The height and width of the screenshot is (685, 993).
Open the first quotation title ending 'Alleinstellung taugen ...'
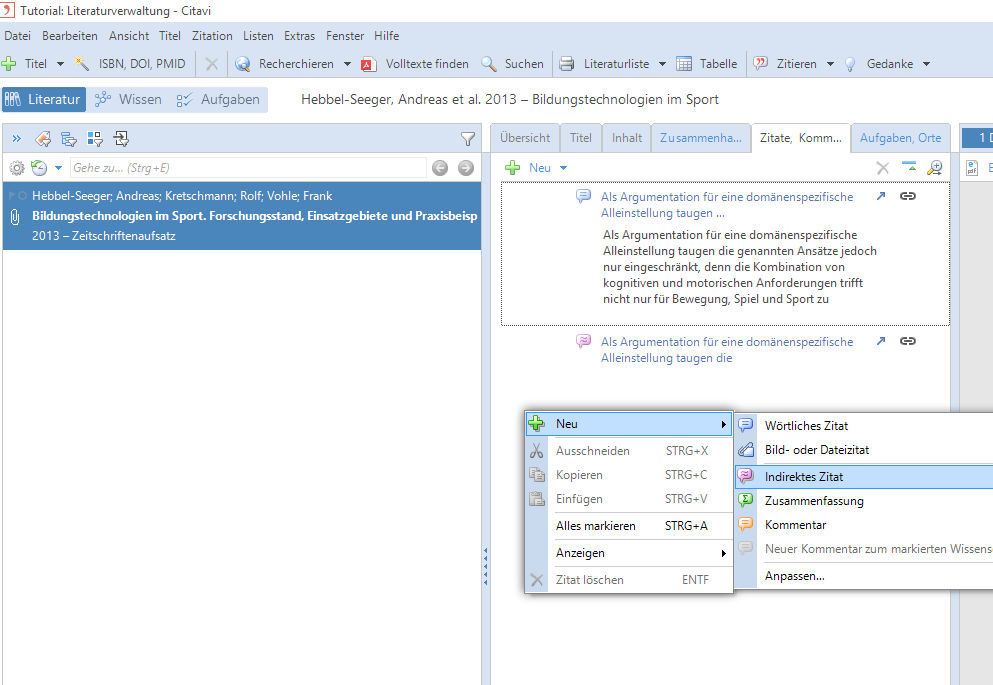(x=727, y=205)
